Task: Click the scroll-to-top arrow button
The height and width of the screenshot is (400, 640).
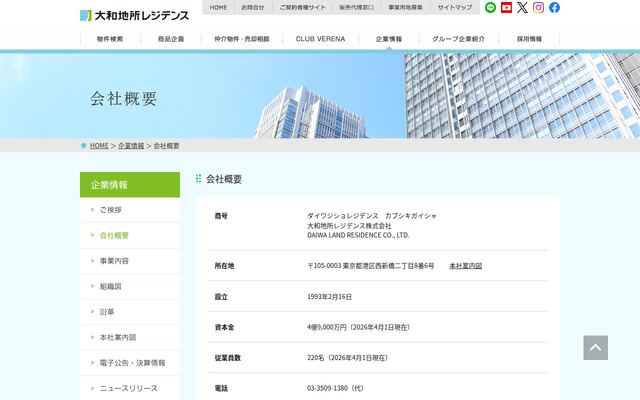Action: (x=596, y=348)
